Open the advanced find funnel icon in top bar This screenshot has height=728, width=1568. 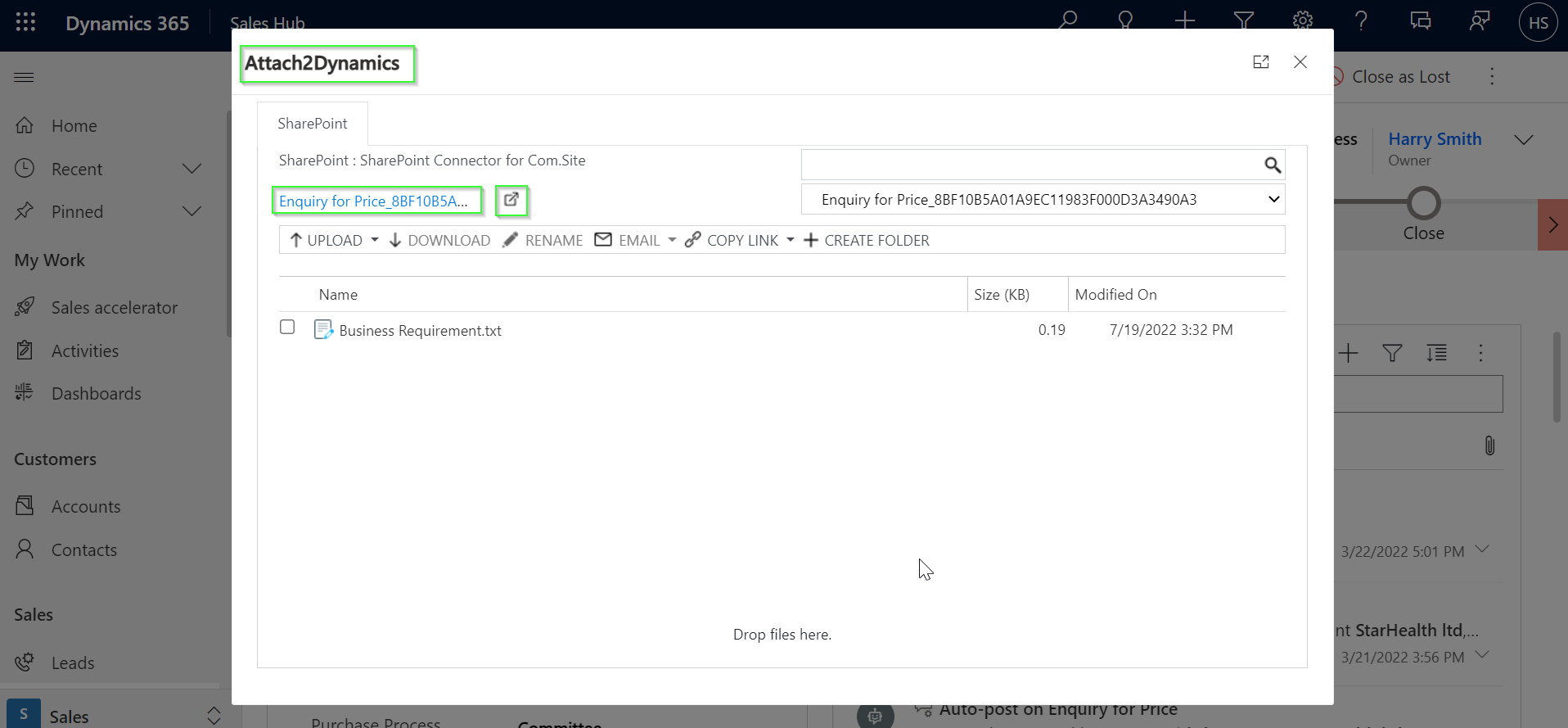[x=1244, y=20]
